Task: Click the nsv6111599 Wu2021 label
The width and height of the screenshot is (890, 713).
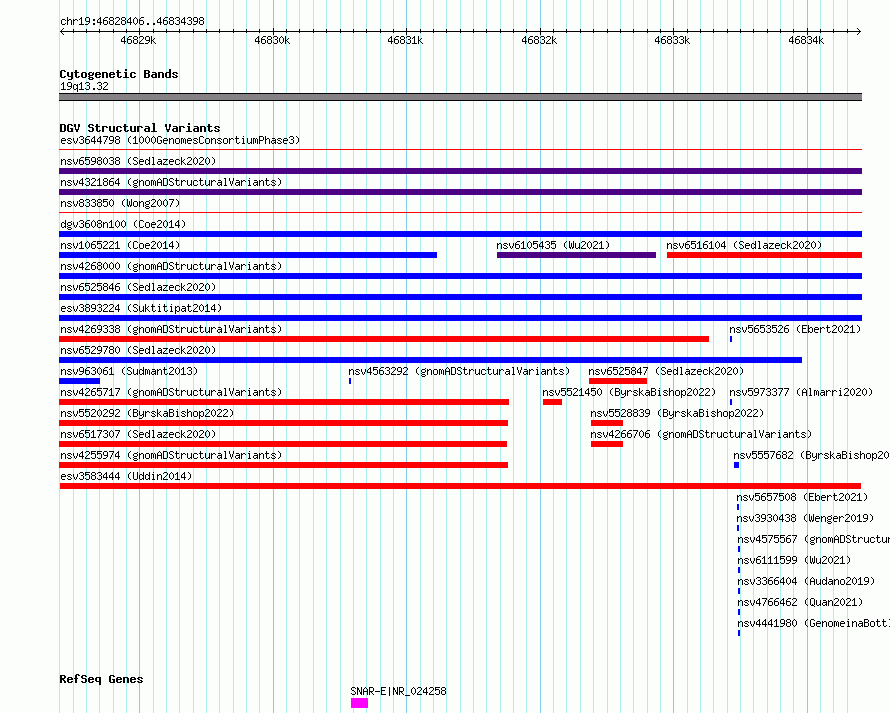Action: pos(794,560)
